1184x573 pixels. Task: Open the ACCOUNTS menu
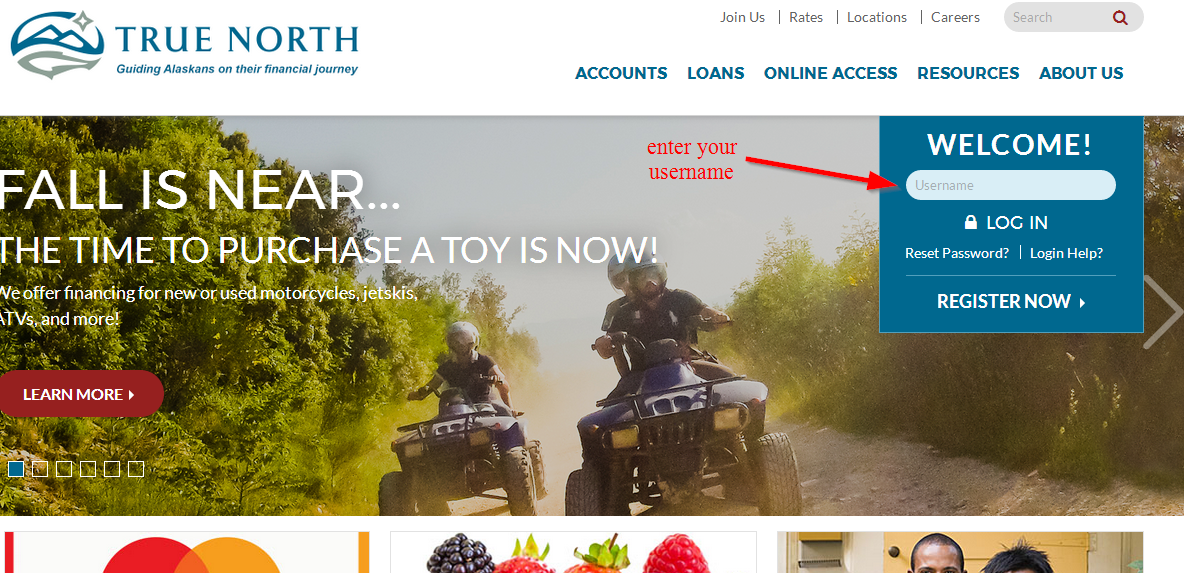click(621, 73)
